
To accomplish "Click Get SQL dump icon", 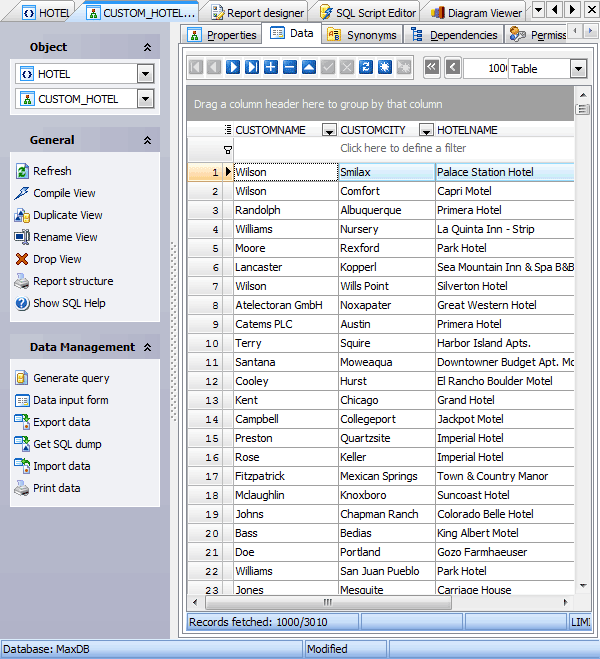I will click(x=21, y=444).
